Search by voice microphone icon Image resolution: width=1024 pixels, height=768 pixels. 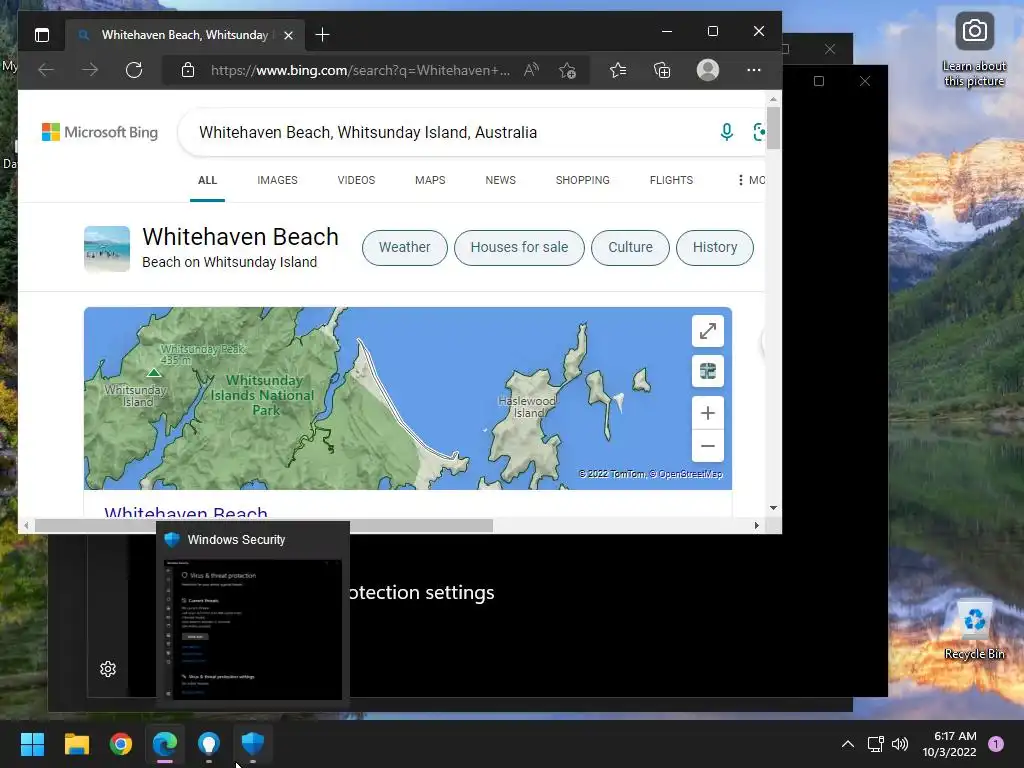pyautogui.click(x=726, y=132)
